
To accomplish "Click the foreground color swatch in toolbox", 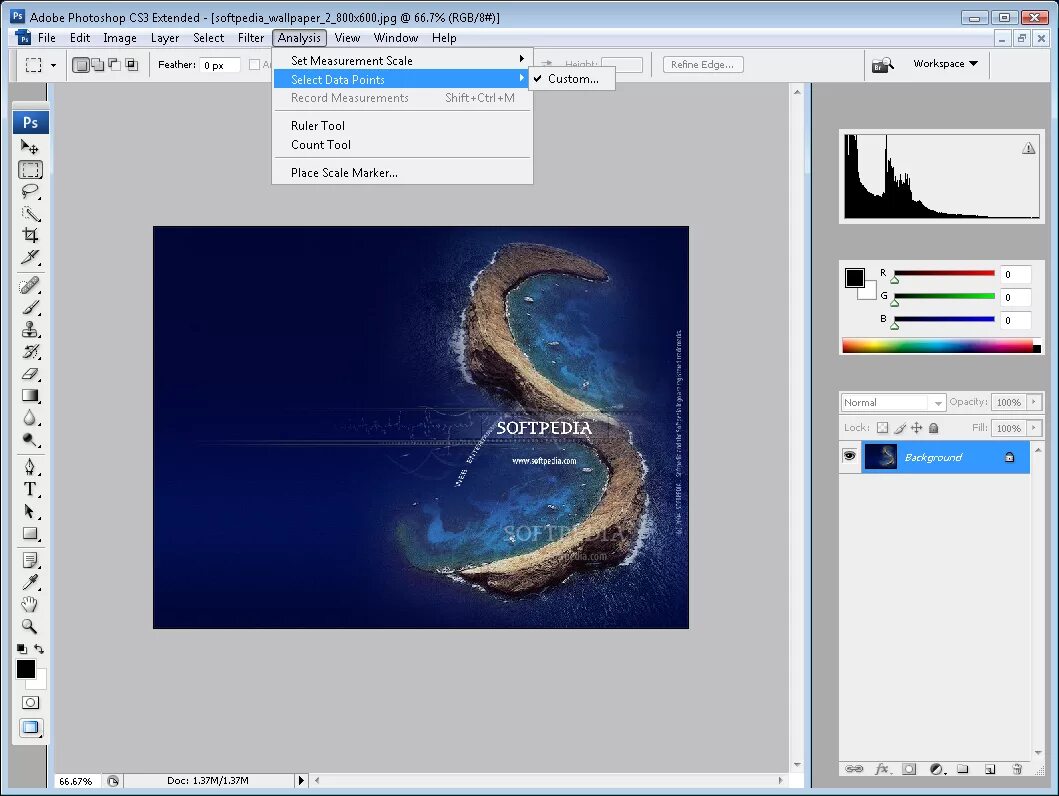I will tap(25, 669).
